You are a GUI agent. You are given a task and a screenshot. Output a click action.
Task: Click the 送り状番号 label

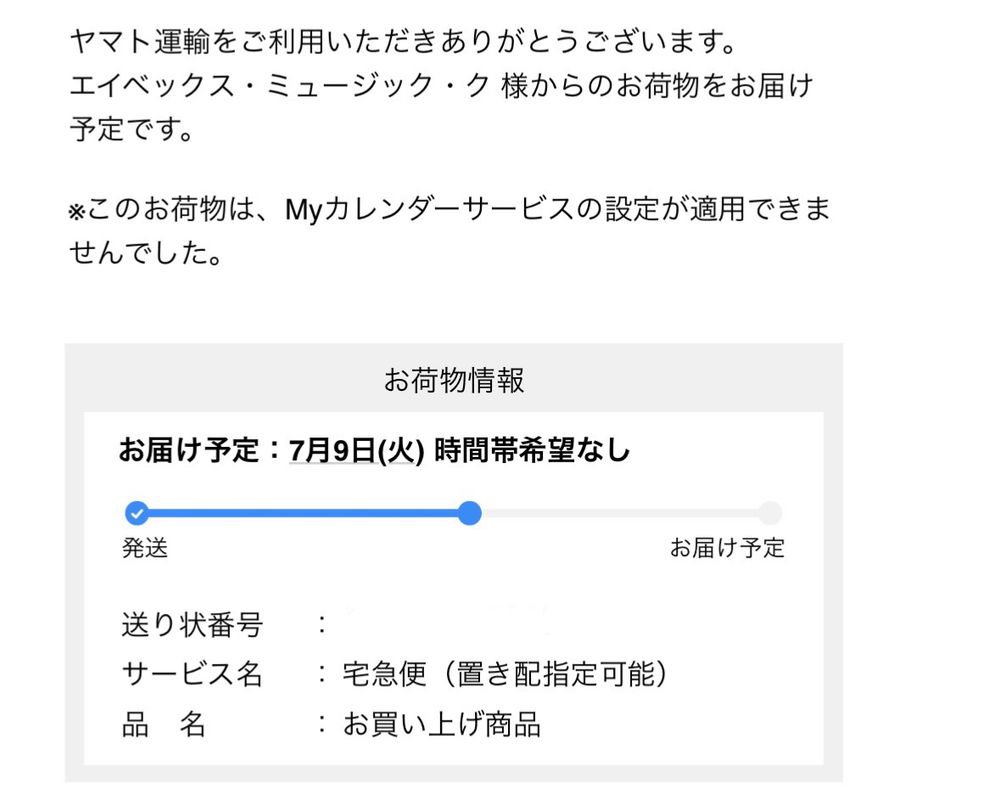(x=192, y=624)
